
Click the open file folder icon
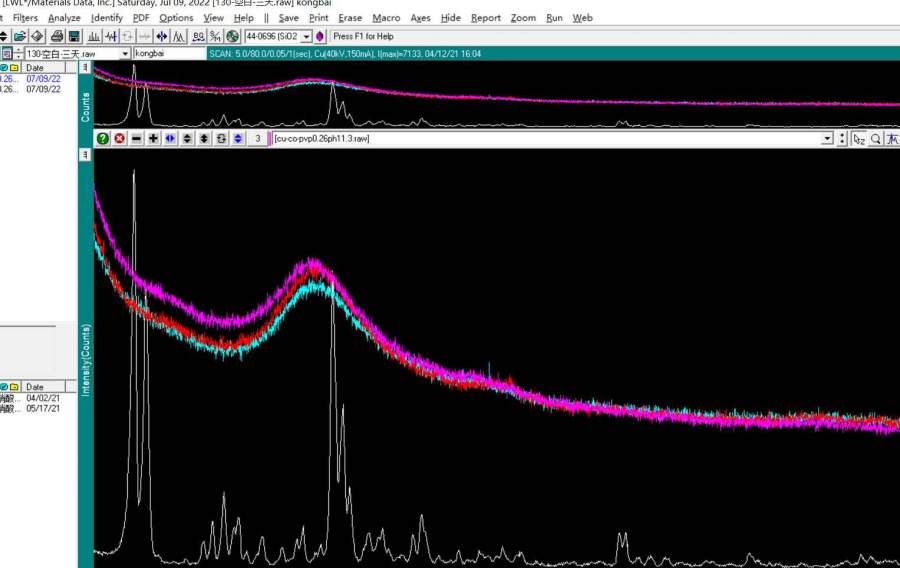point(20,36)
